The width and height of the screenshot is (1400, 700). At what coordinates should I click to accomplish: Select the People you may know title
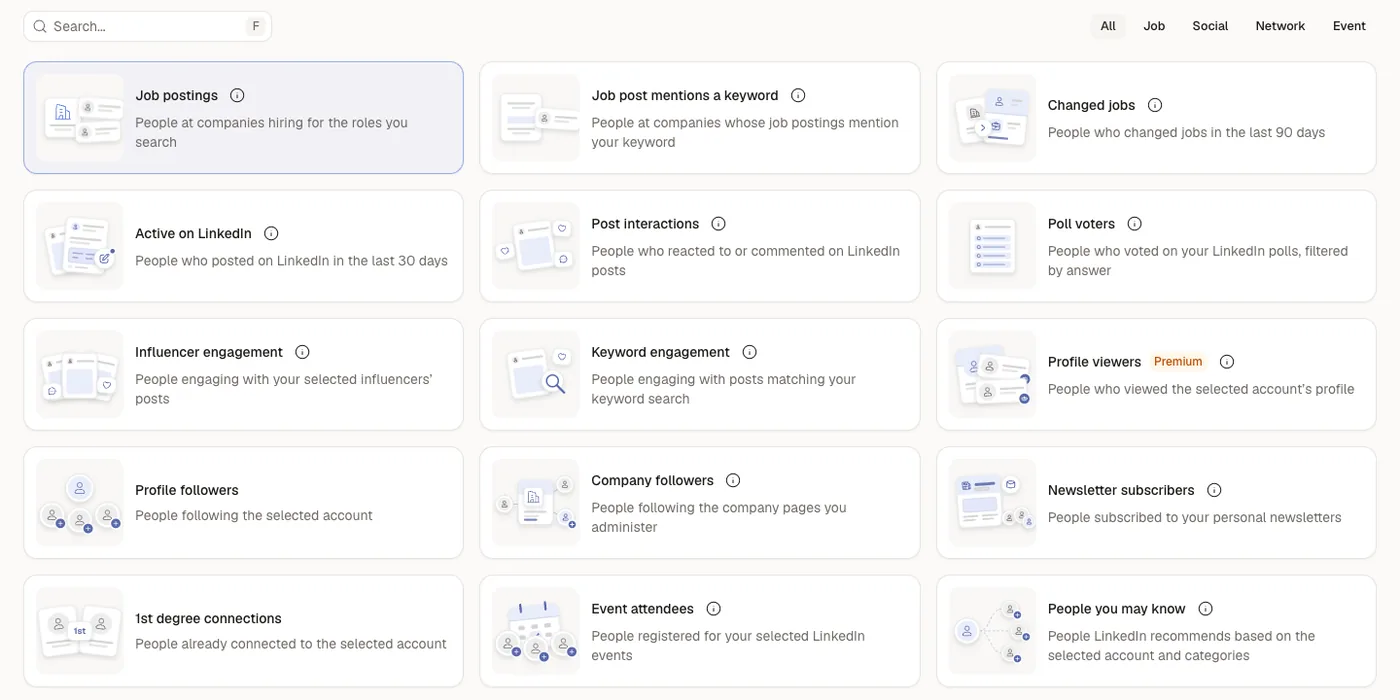click(x=1116, y=609)
